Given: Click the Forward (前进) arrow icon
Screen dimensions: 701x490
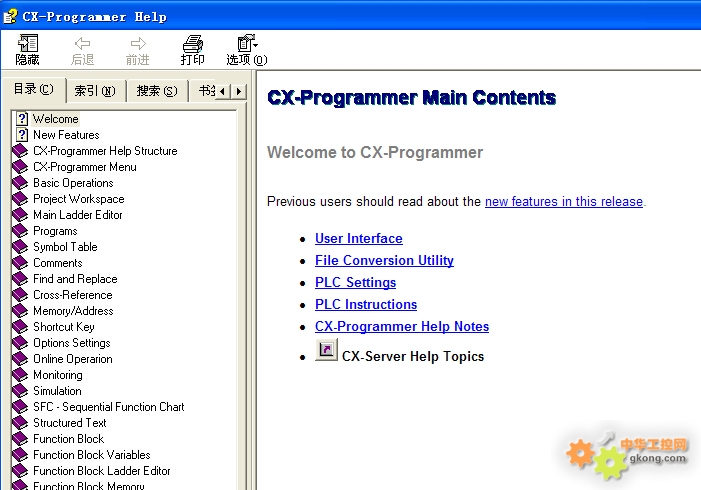Looking at the screenshot, I should 138,43.
